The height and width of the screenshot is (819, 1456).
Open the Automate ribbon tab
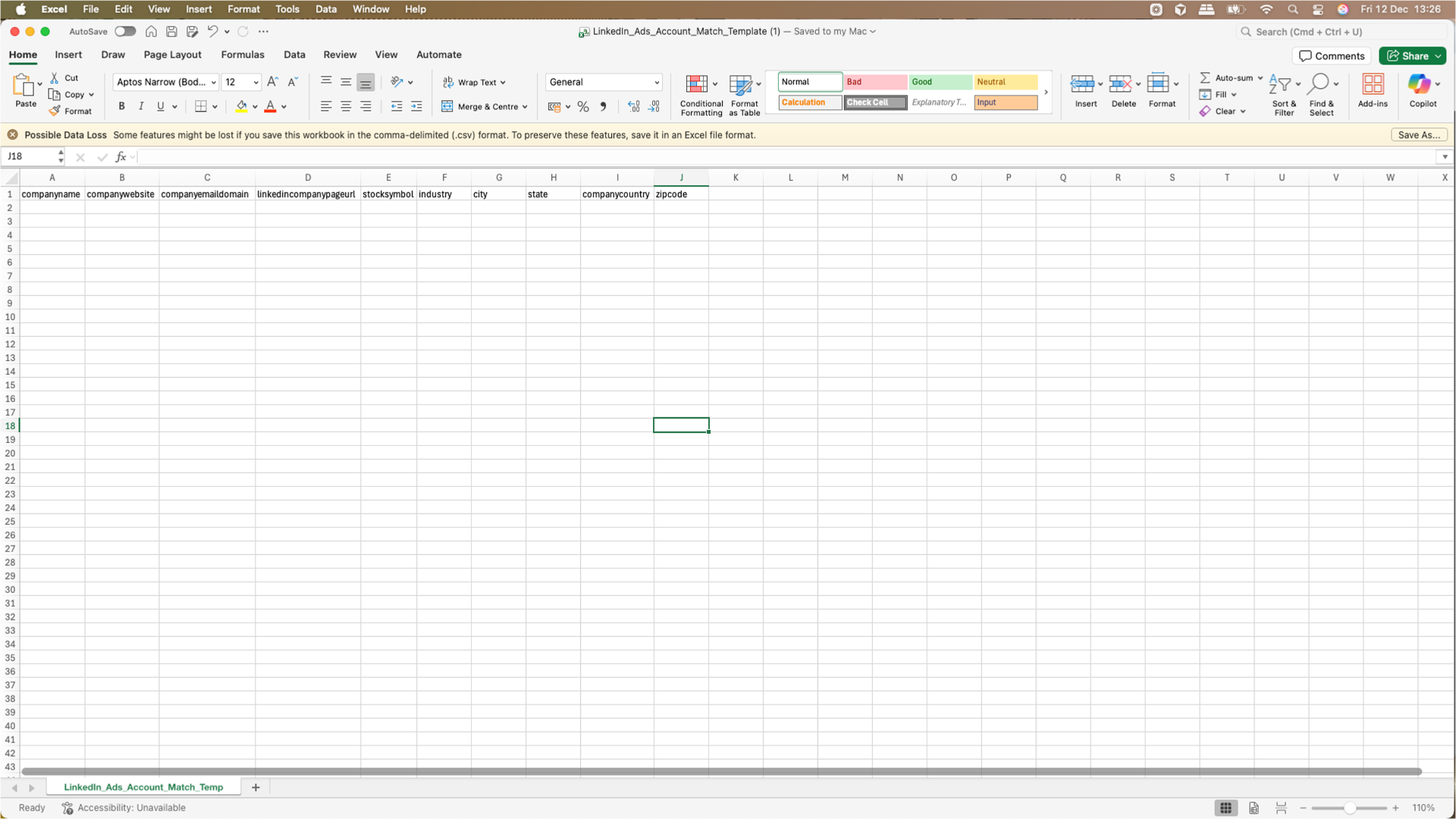click(x=438, y=55)
